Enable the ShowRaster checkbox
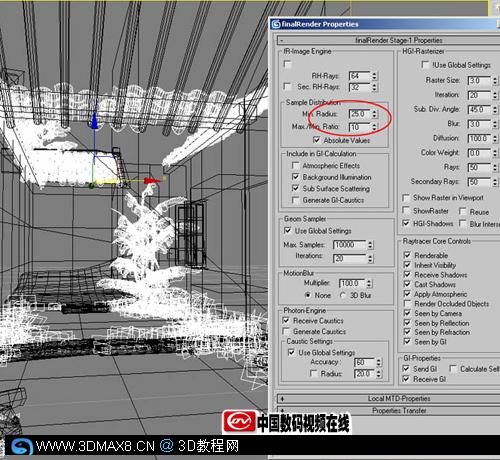500x460 pixels. [406, 210]
